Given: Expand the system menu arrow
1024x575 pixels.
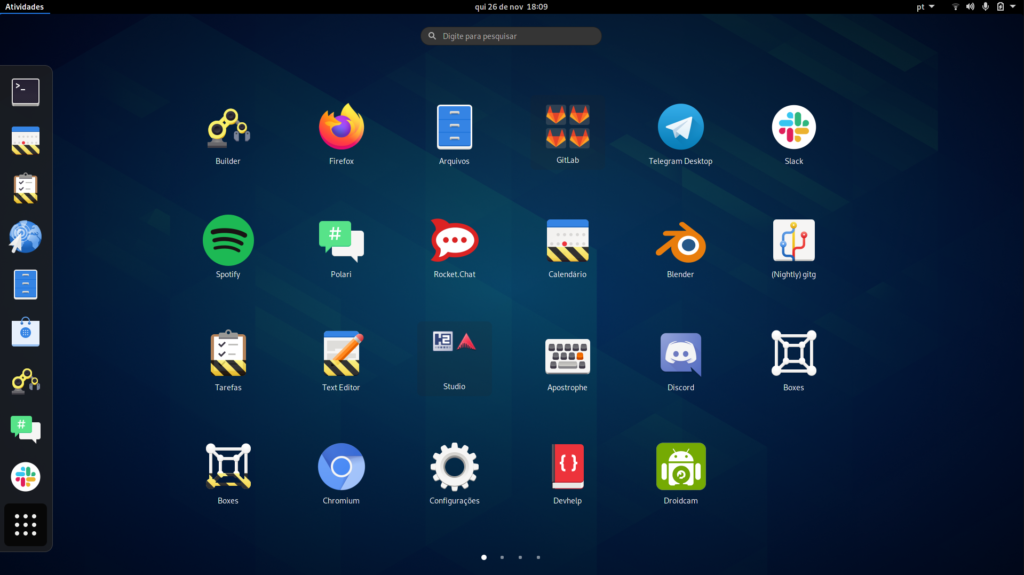Looking at the screenshot, I should coord(1013,7).
